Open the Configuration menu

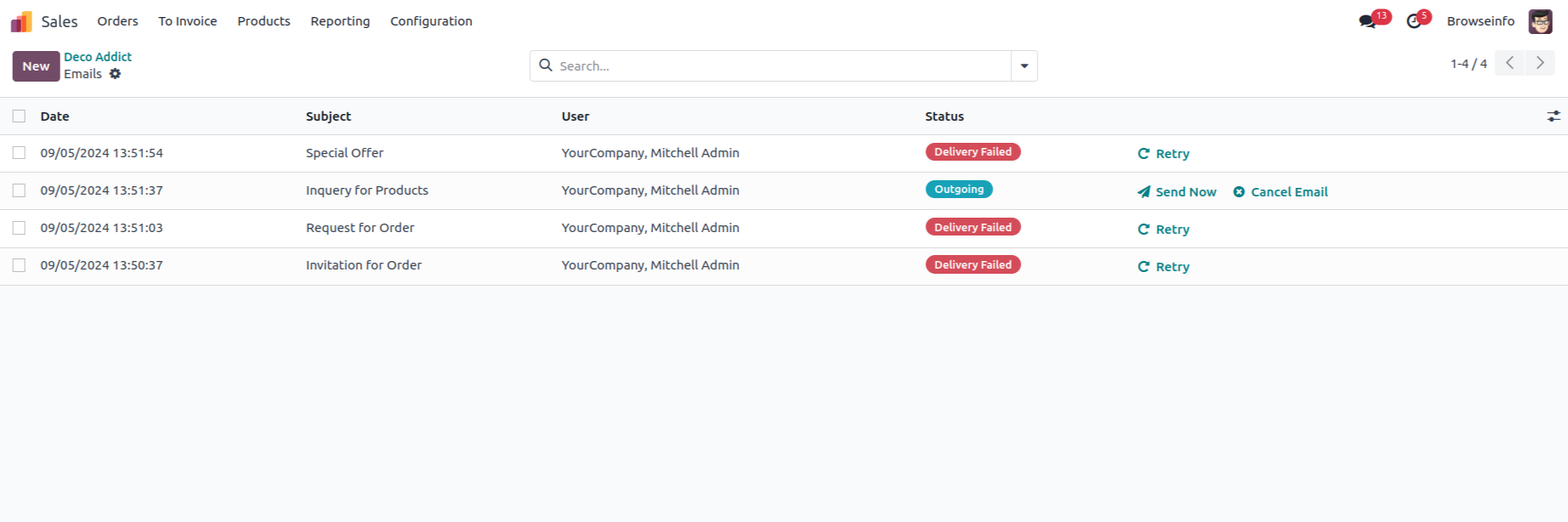pos(431,21)
